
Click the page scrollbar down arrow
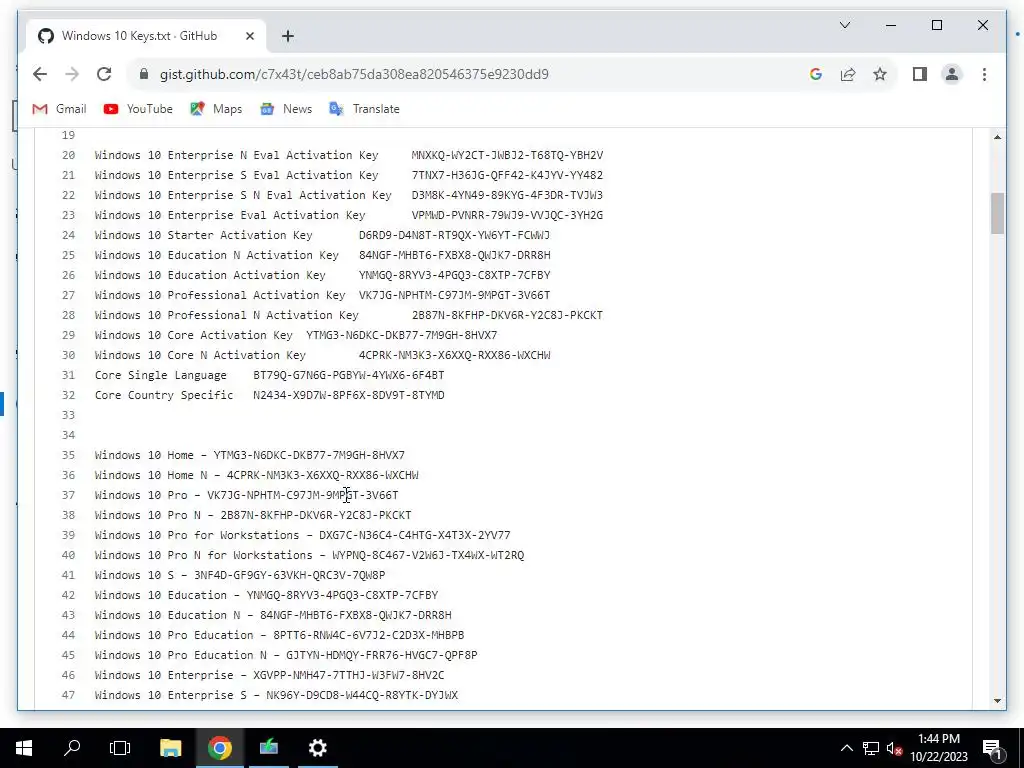pyautogui.click(x=997, y=701)
